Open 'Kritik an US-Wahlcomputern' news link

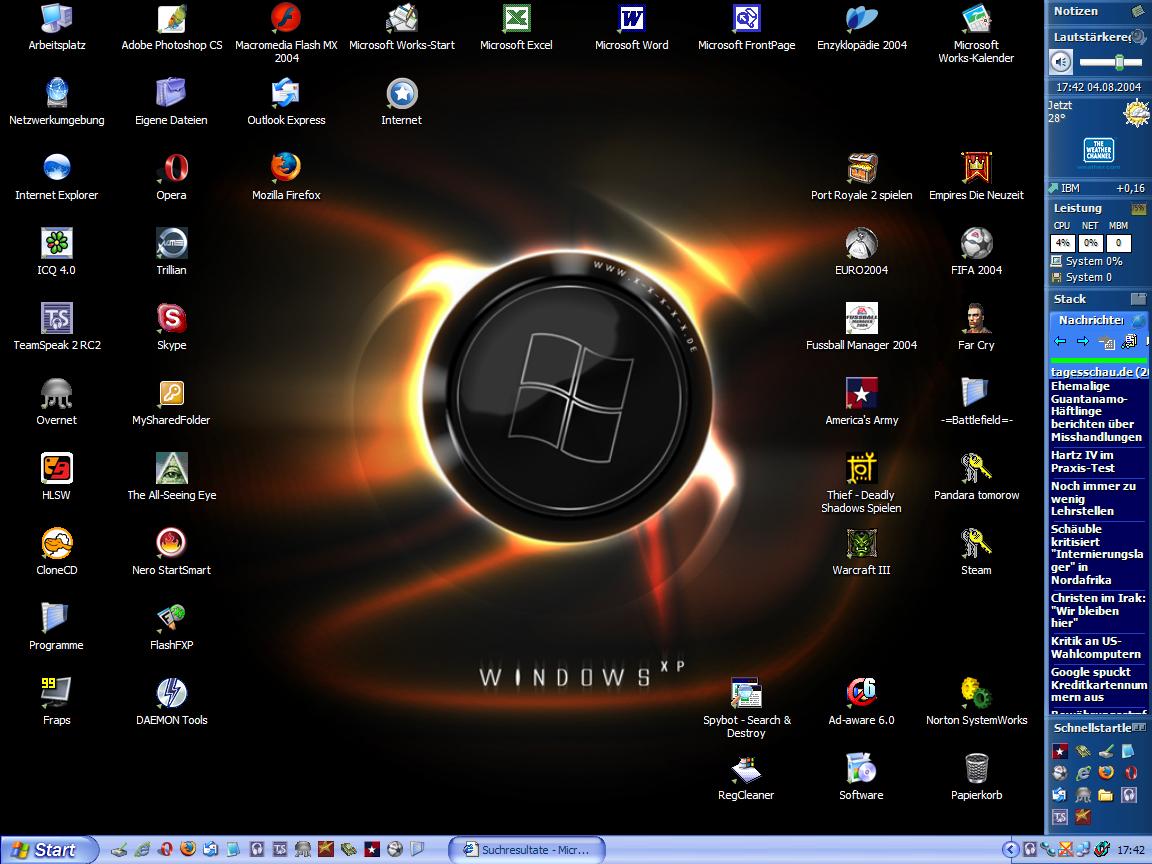1095,647
